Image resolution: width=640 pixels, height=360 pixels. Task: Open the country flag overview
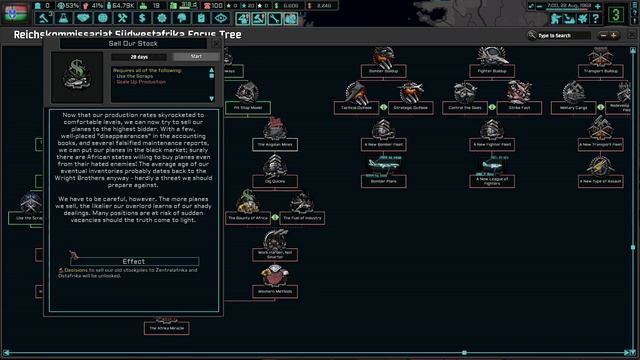click(15, 13)
